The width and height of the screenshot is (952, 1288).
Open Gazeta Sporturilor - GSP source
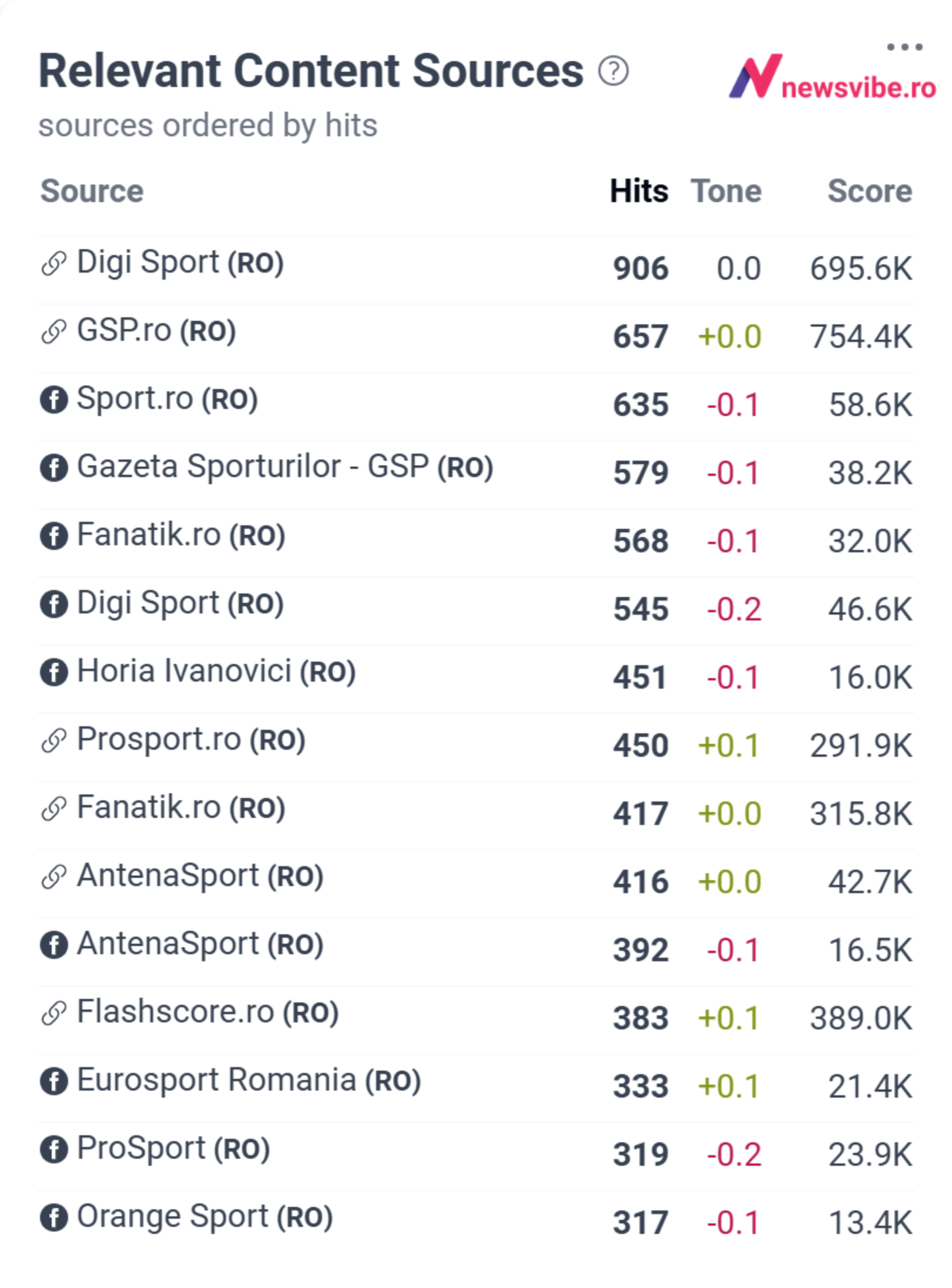coord(285,468)
